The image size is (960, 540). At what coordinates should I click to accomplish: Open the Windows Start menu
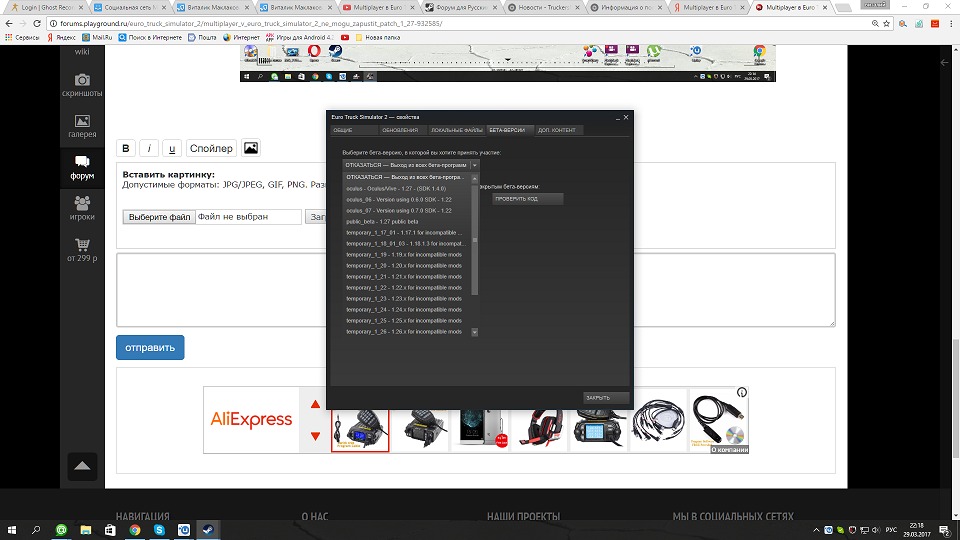12,530
